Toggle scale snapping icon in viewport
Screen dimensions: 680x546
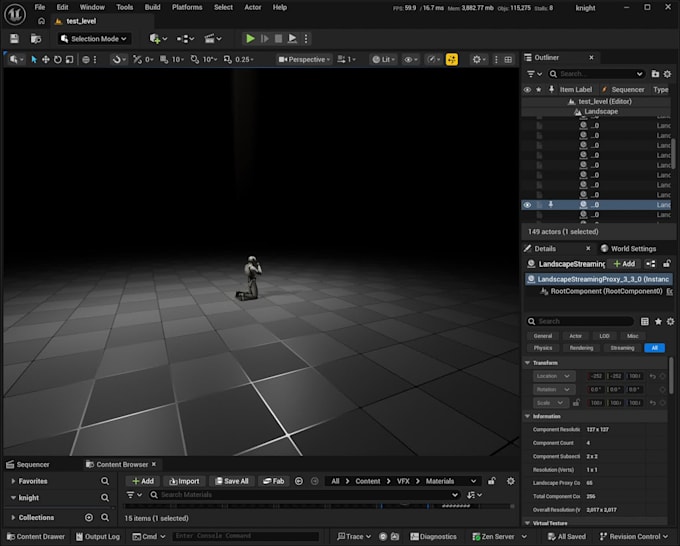(227, 59)
